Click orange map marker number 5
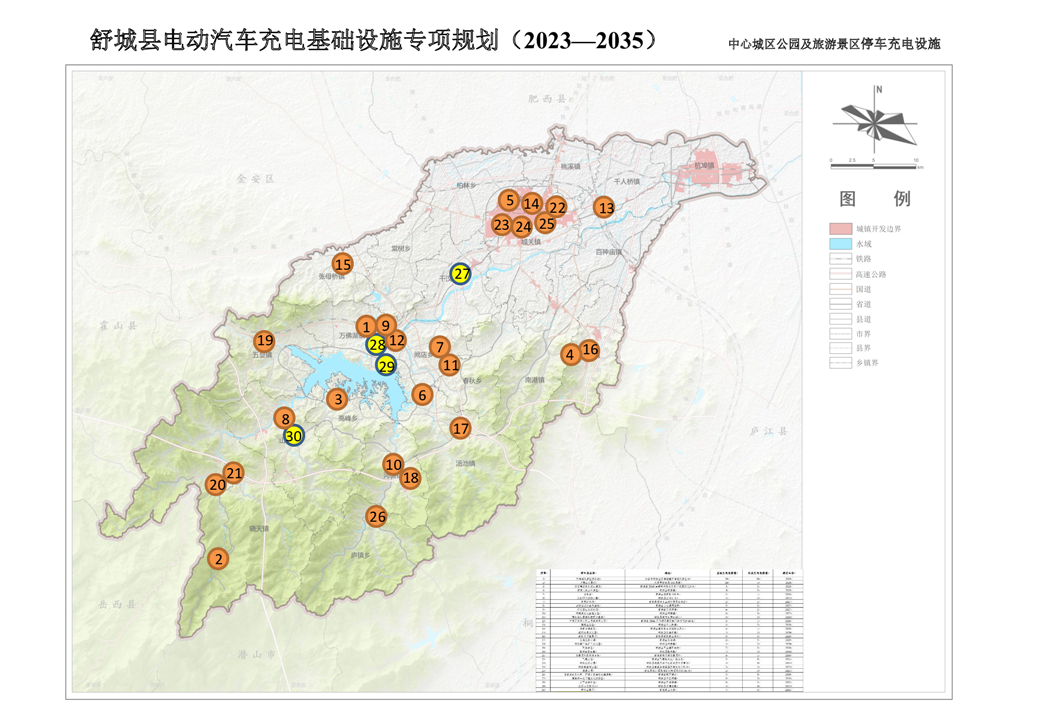This screenshot has width=1039, height=720. click(x=509, y=200)
